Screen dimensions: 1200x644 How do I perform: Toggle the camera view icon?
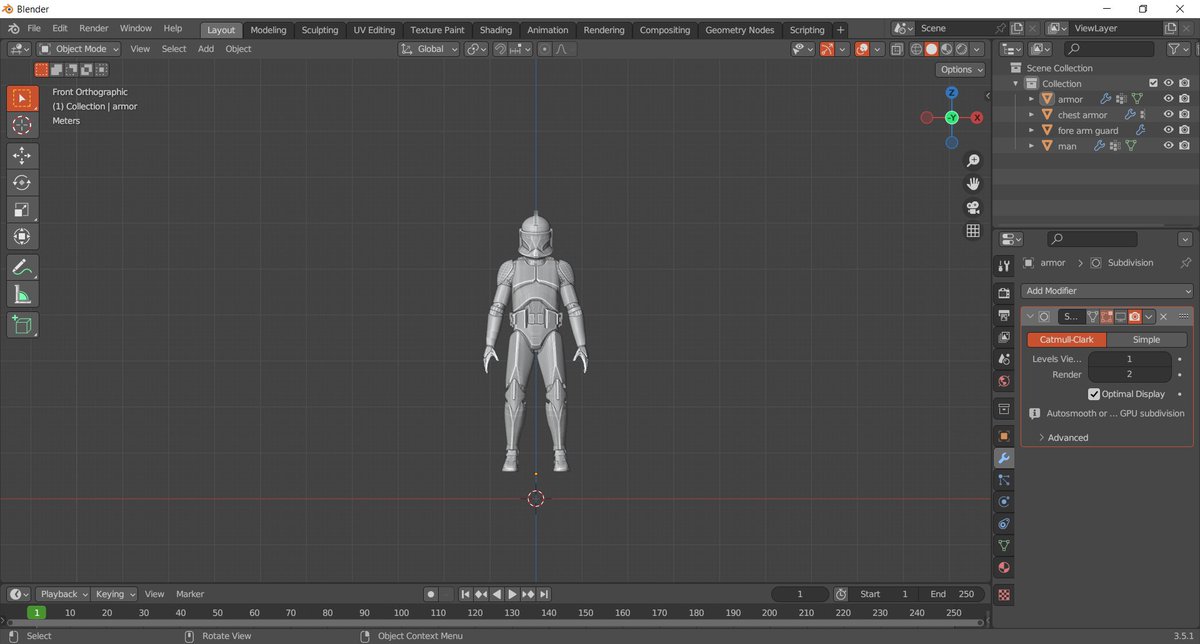click(x=973, y=208)
